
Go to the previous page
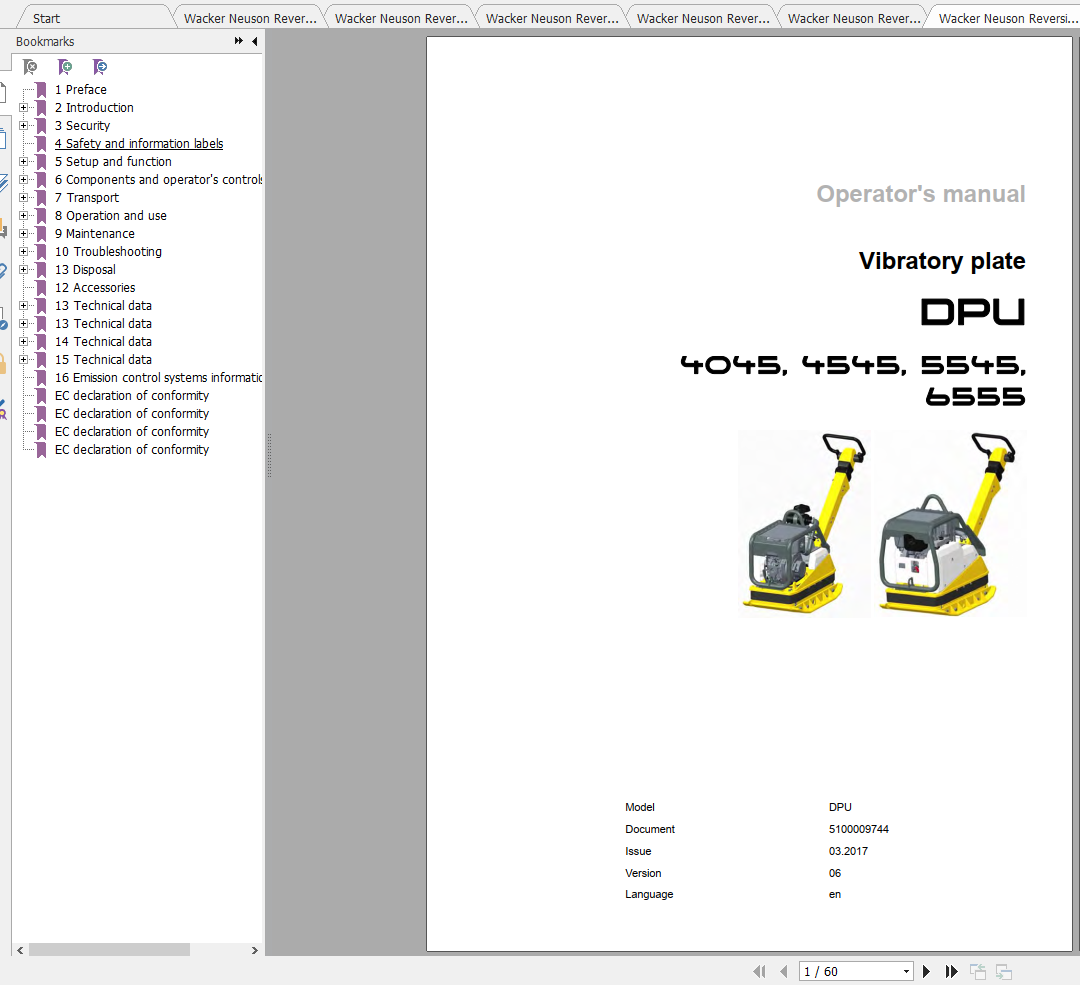pos(784,971)
